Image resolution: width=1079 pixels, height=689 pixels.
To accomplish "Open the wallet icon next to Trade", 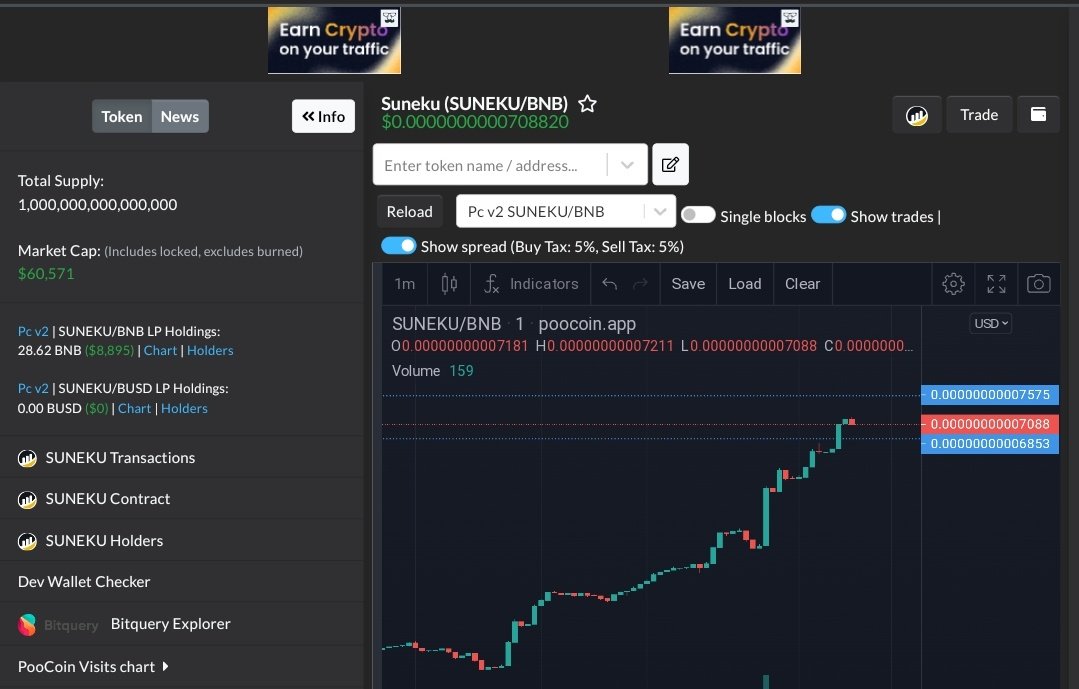I will 1038,114.
